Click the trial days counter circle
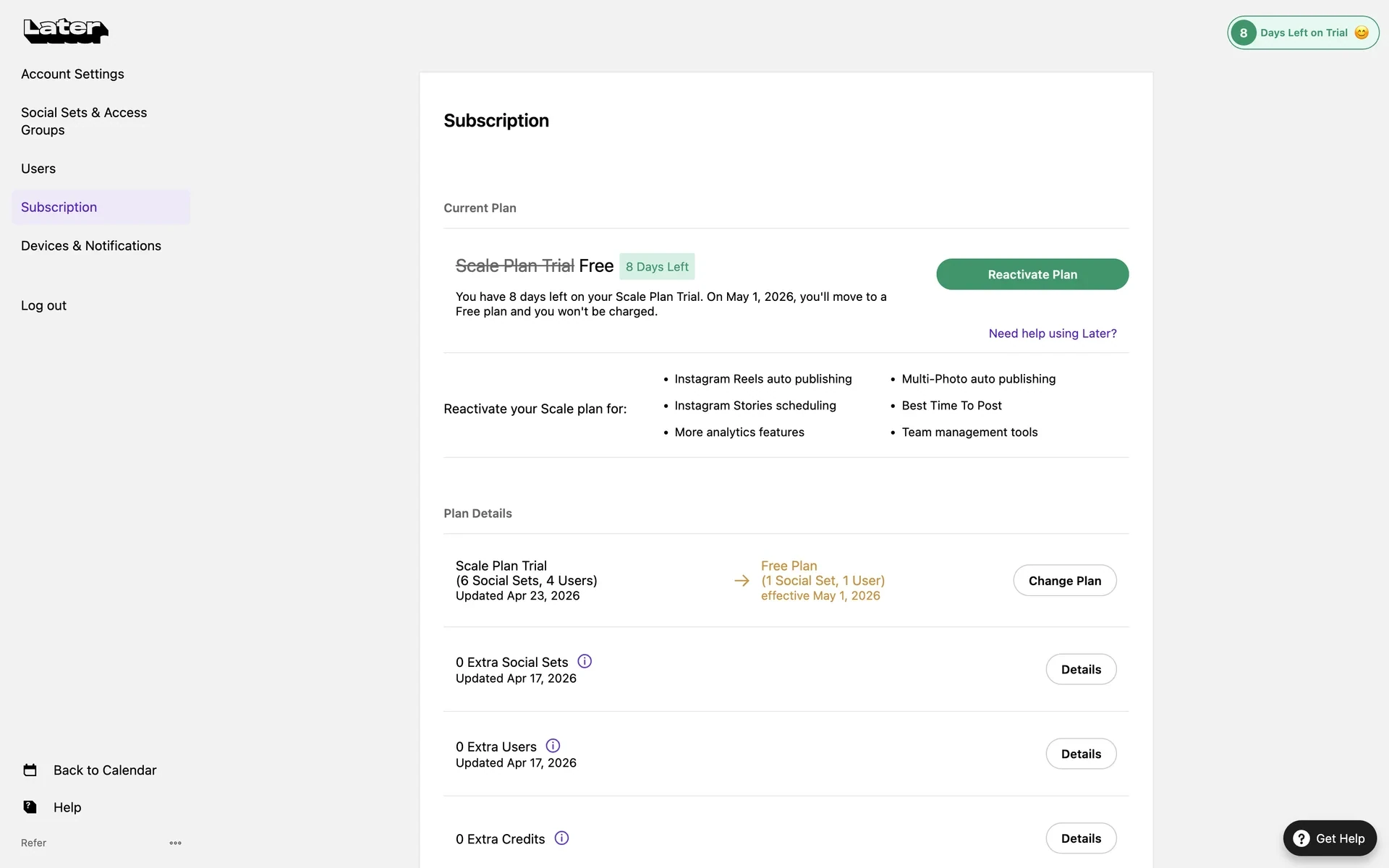The image size is (1389, 868). [1244, 33]
